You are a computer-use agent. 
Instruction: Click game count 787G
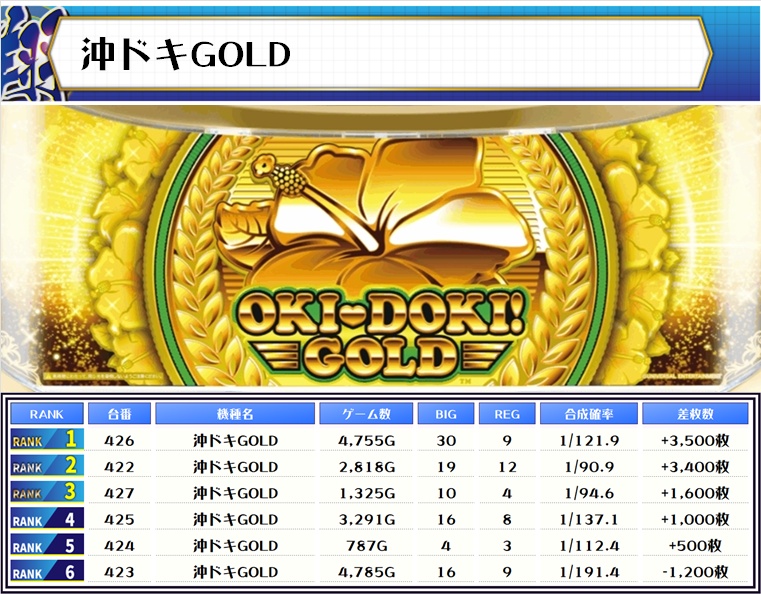(367, 545)
